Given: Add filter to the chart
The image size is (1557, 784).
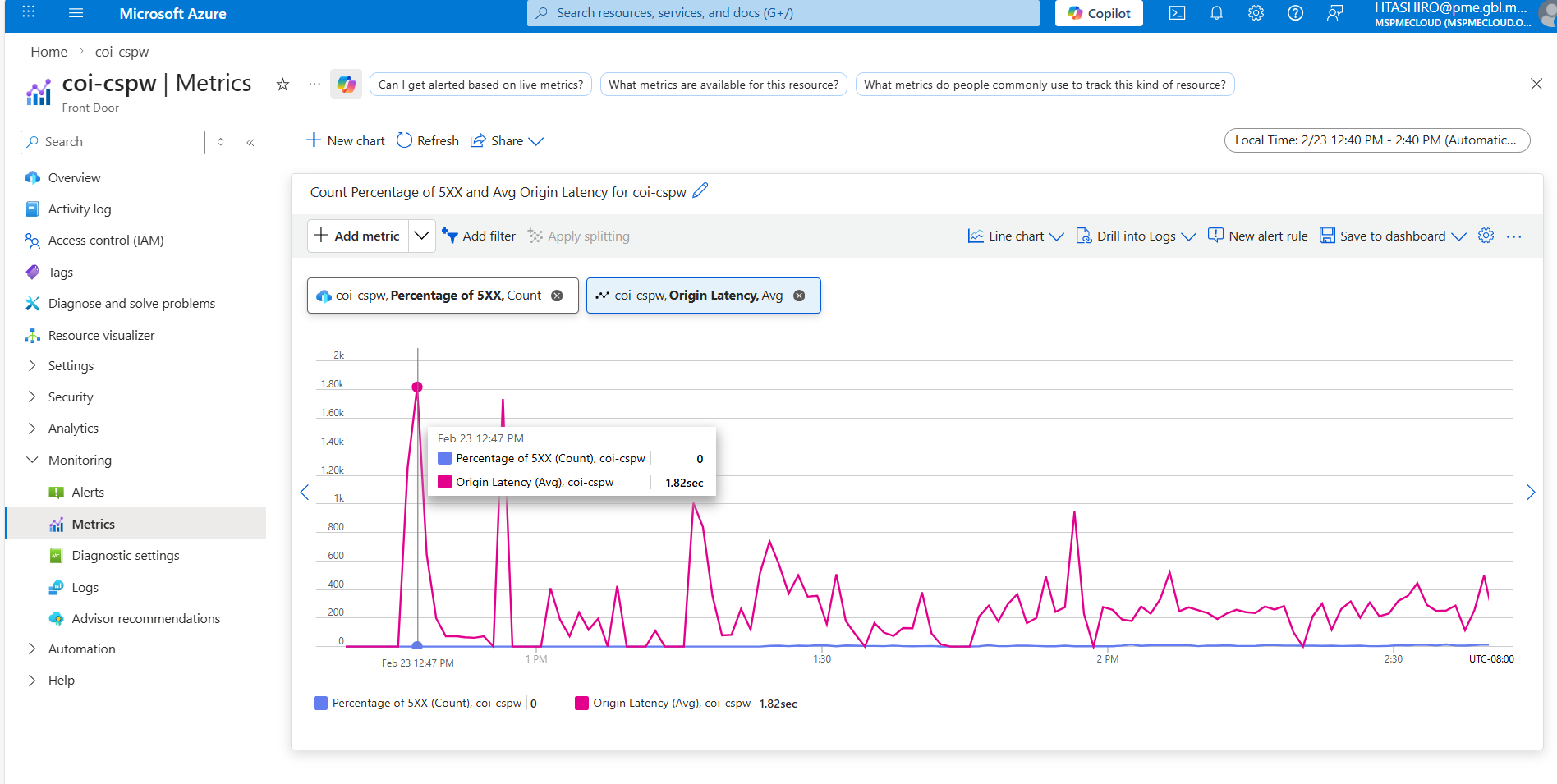Looking at the screenshot, I should [479, 236].
